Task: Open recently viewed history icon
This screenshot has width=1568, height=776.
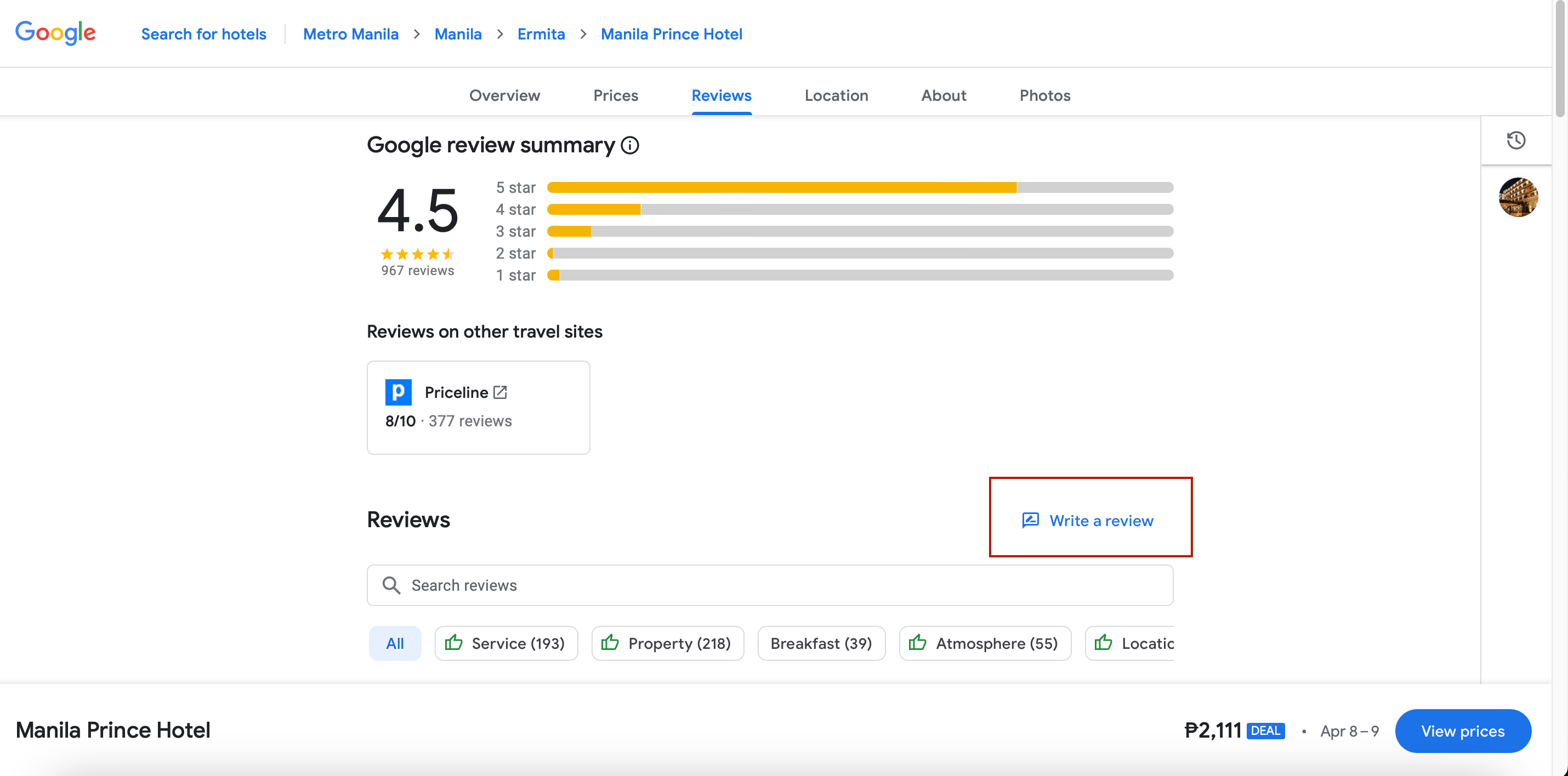Action: pos(1516,140)
